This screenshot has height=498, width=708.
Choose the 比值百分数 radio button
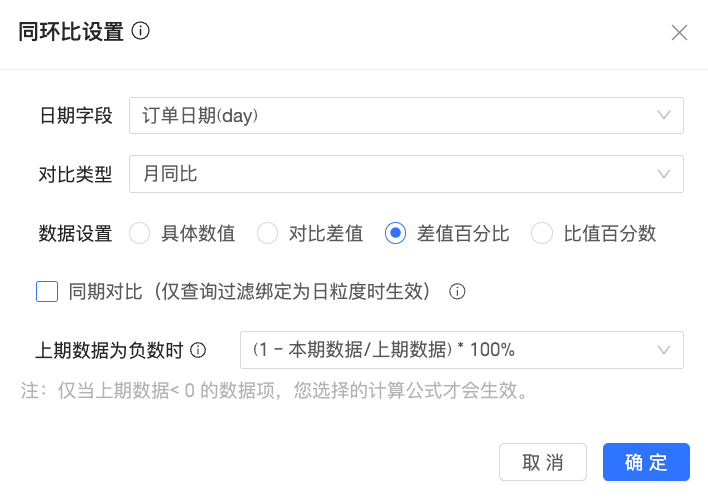(541, 233)
